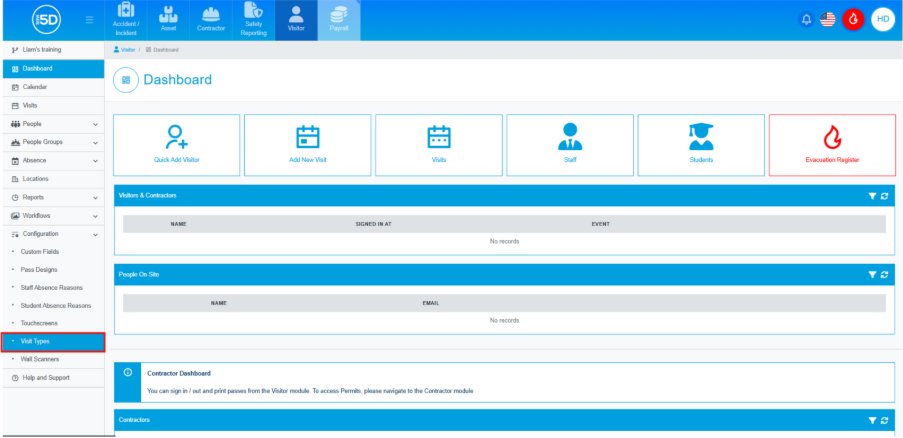Refresh the People On Site panel
Screen dimensions: 903x438
coord(884,275)
